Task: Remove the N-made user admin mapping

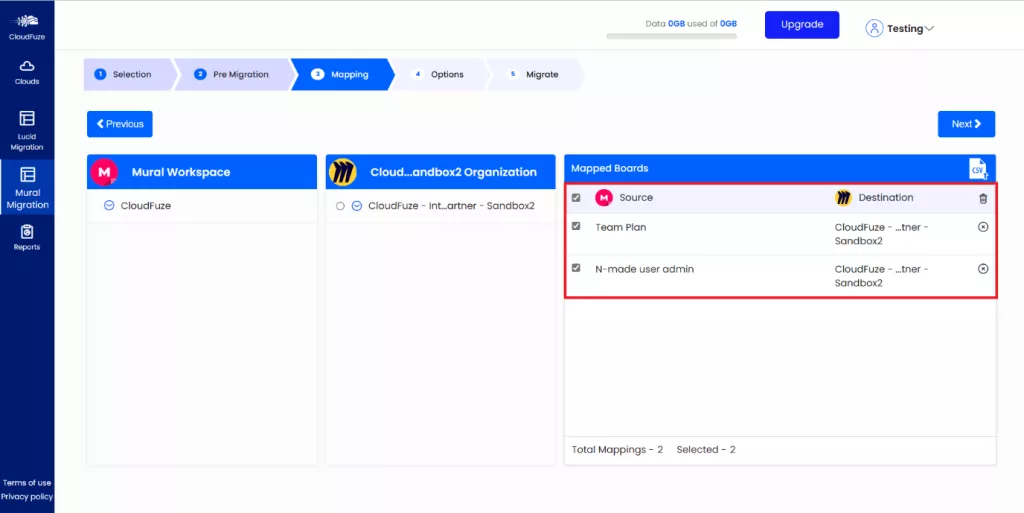Action: coord(983,268)
